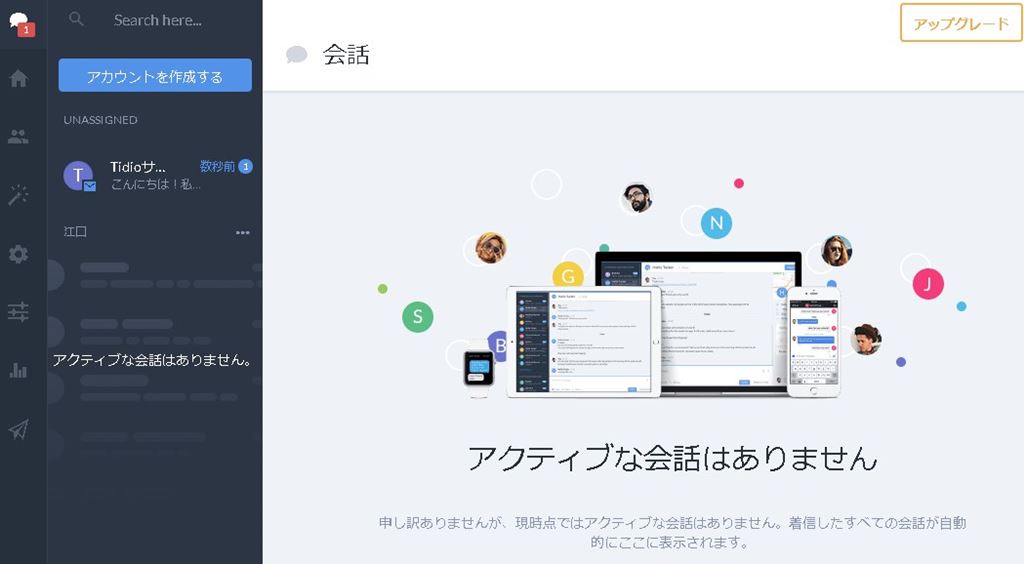
Task: Click the pink J avatar circle
Action: pyautogui.click(x=928, y=284)
